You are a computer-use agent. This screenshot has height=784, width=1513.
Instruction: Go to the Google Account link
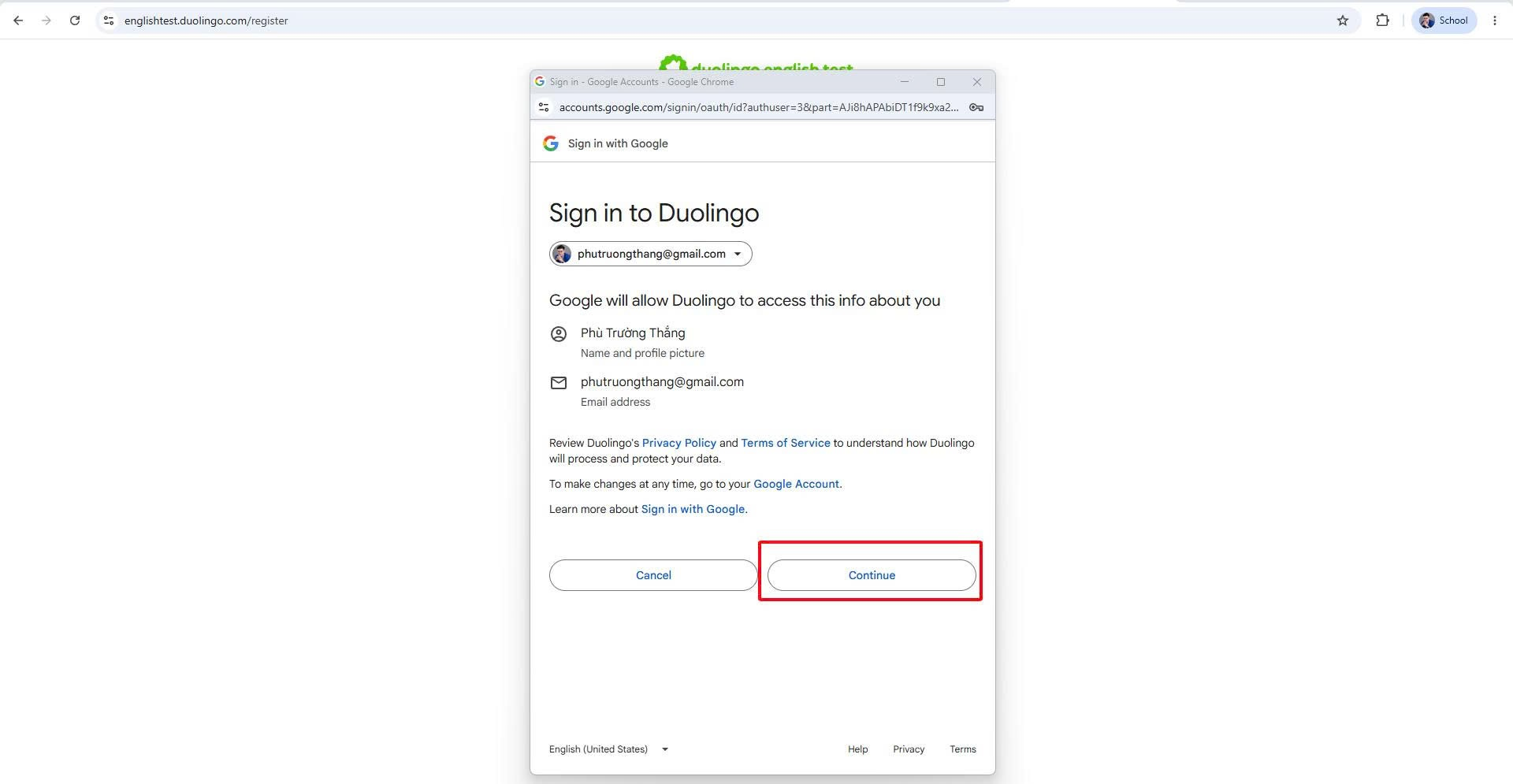pyautogui.click(x=797, y=484)
